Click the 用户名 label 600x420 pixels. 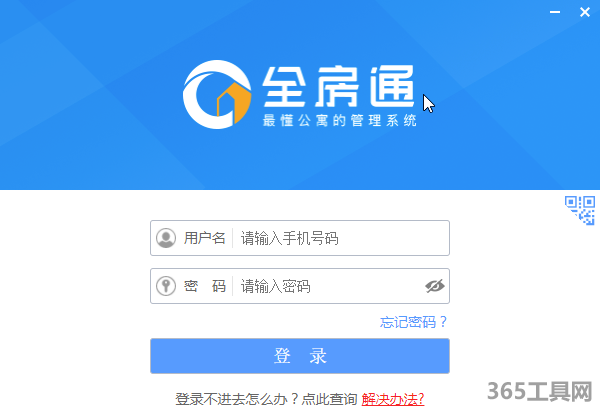pyautogui.click(x=204, y=238)
